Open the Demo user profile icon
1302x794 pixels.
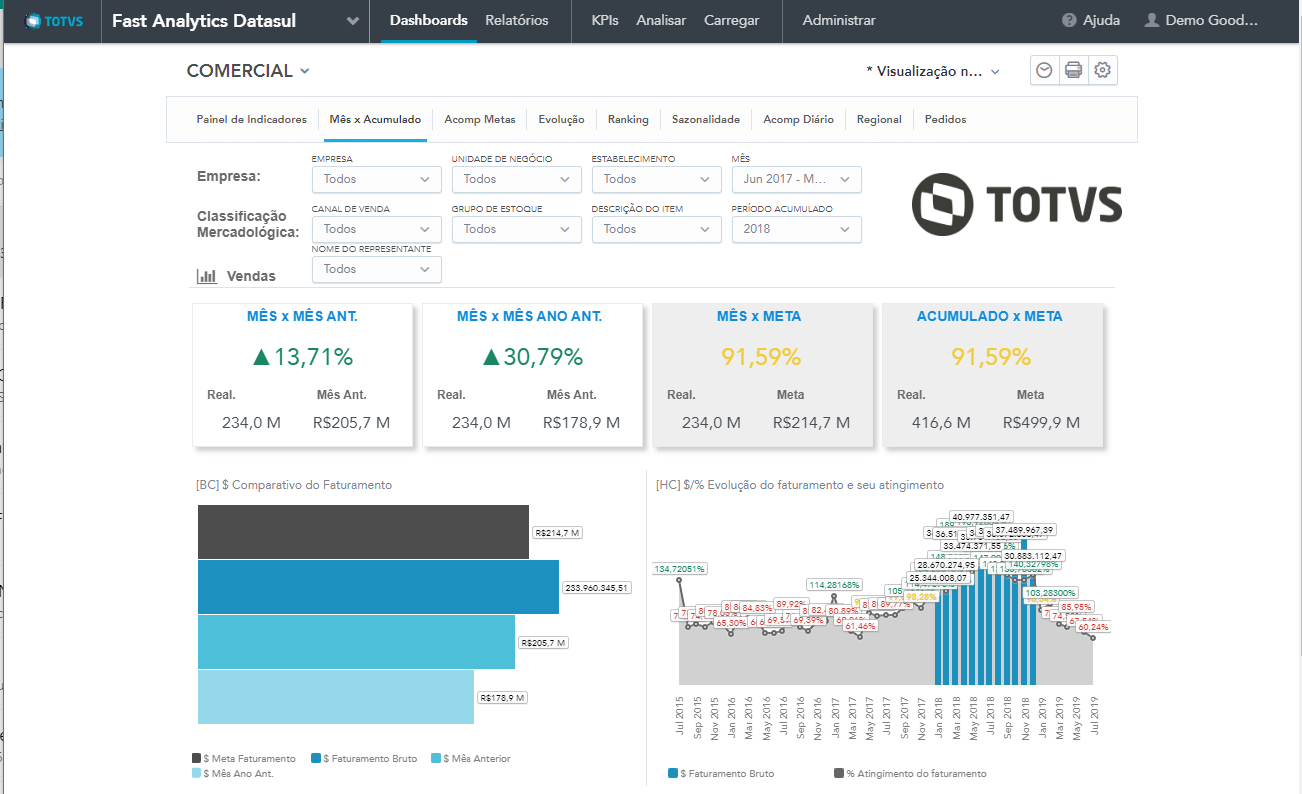tap(1152, 21)
